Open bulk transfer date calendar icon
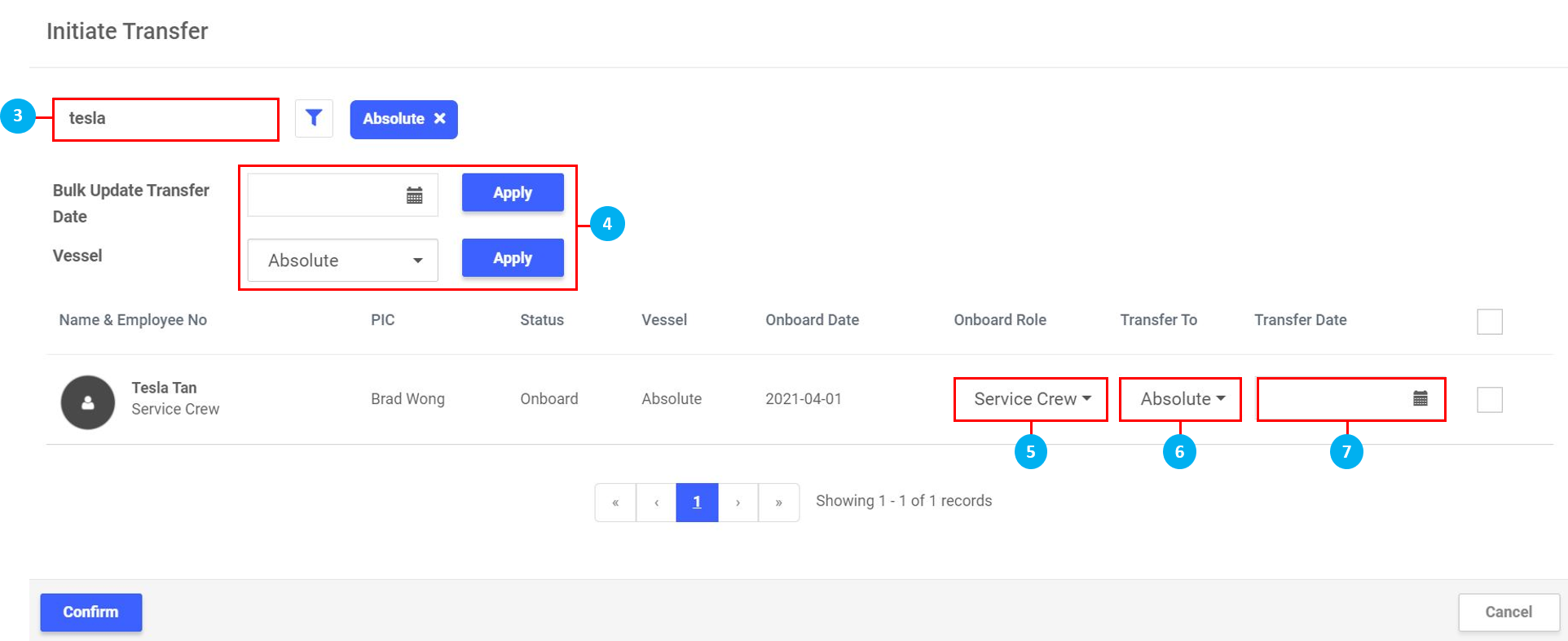Viewport: 1568px width, 641px height. 414,195
